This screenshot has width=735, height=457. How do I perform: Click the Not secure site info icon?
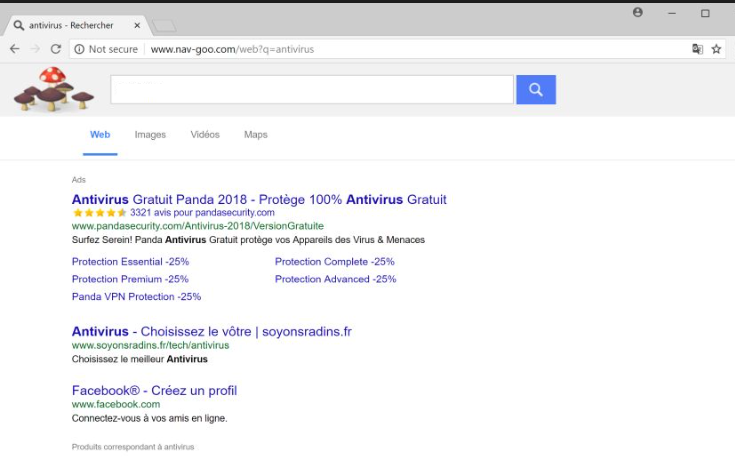(79, 49)
